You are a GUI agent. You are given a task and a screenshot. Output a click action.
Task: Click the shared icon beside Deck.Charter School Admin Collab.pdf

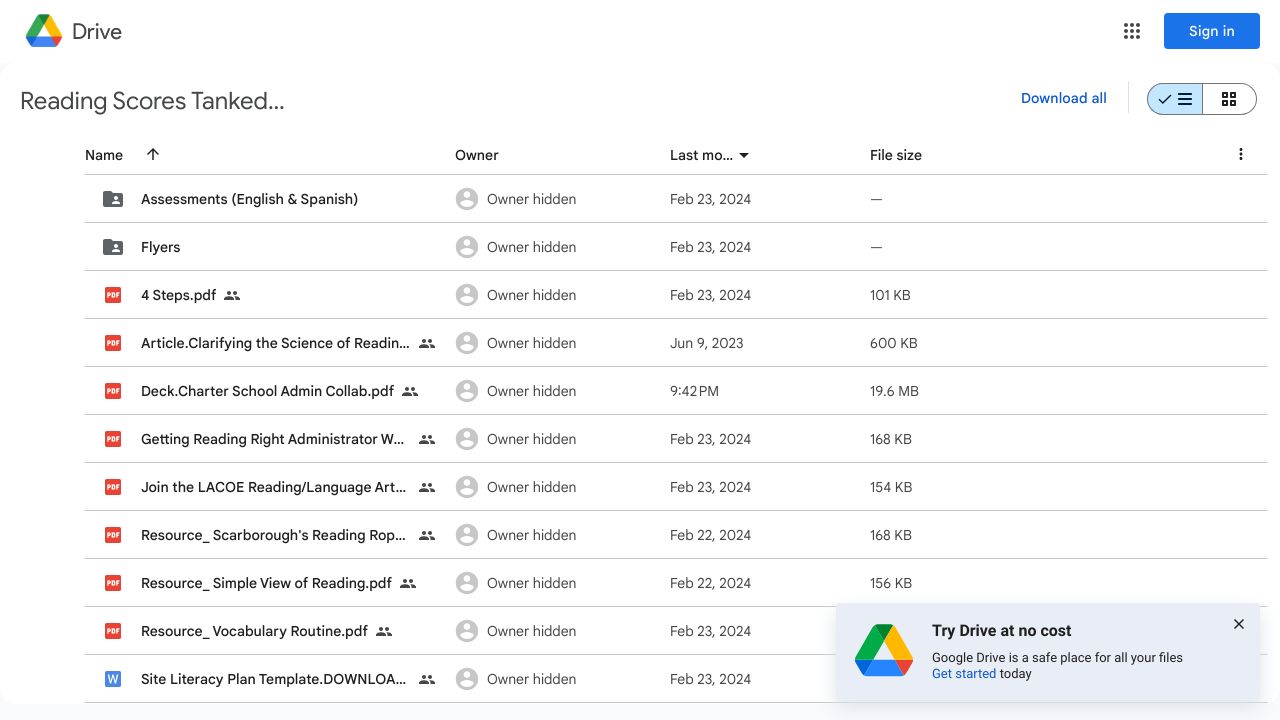click(x=410, y=391)
